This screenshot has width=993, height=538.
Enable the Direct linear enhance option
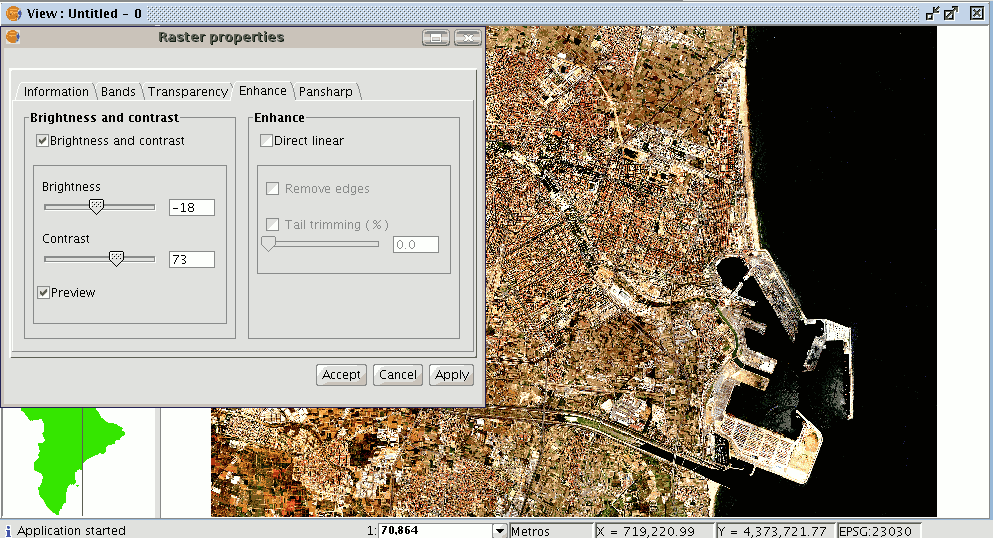coord(266,141)
